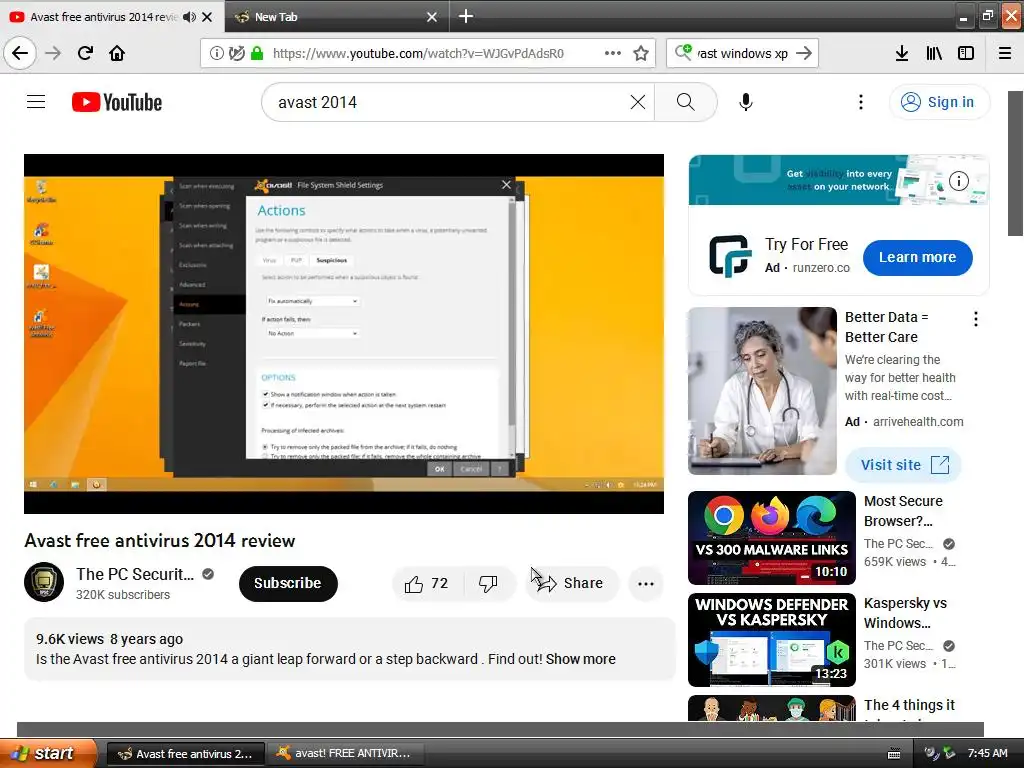The image size is (1024, 768).
Task: Open Windows Defender vs Kaspersky thumbnail
Action: 771,640
